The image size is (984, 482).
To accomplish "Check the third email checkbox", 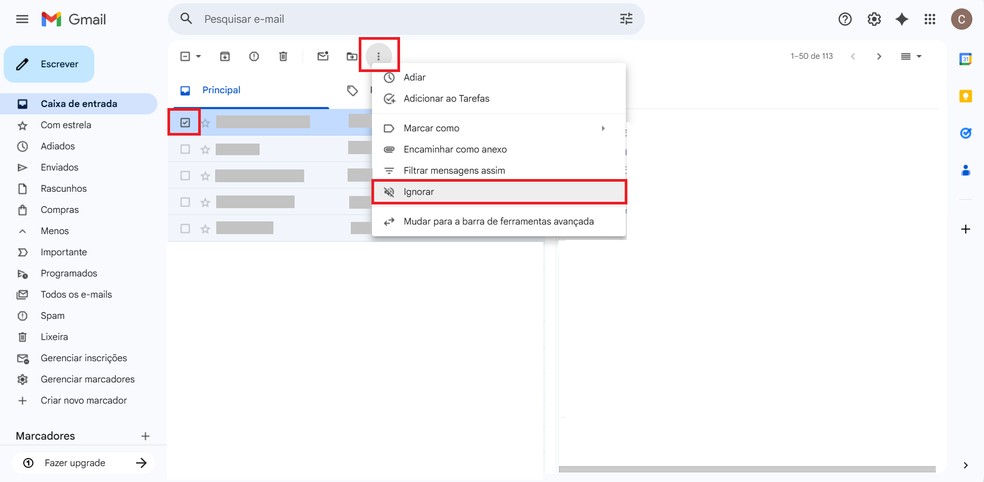I will pyautogui.click(x=185, y=176).
